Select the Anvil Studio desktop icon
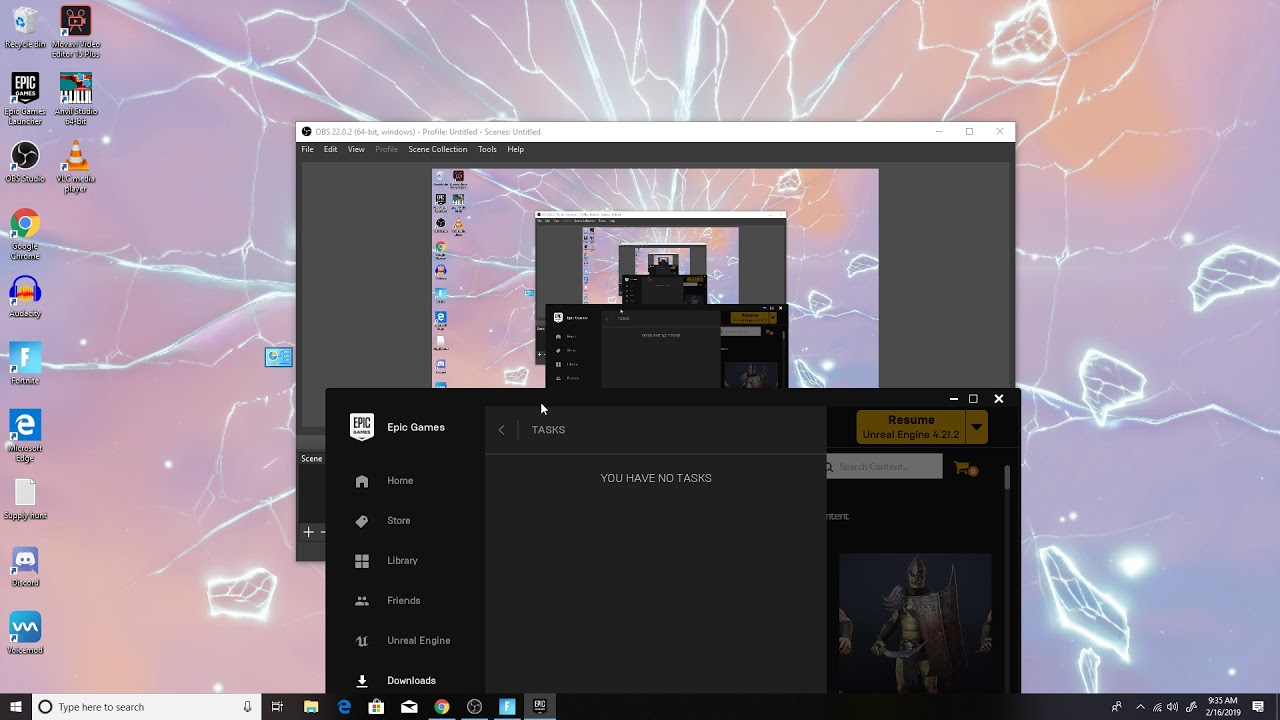Screen dimensions: 1280x720 pos(75,98)
